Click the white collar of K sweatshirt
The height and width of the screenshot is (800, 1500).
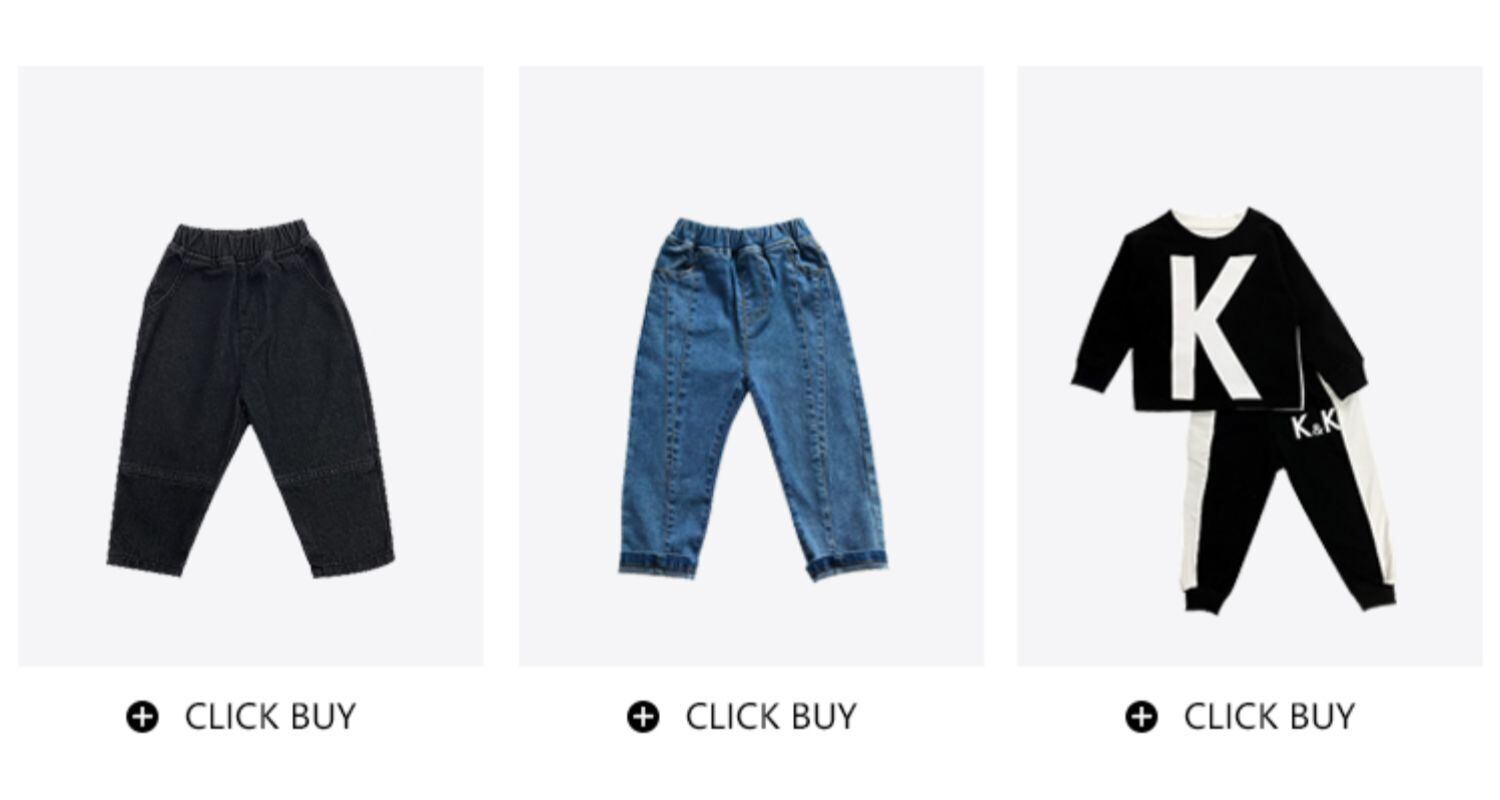pos(1210,215)
